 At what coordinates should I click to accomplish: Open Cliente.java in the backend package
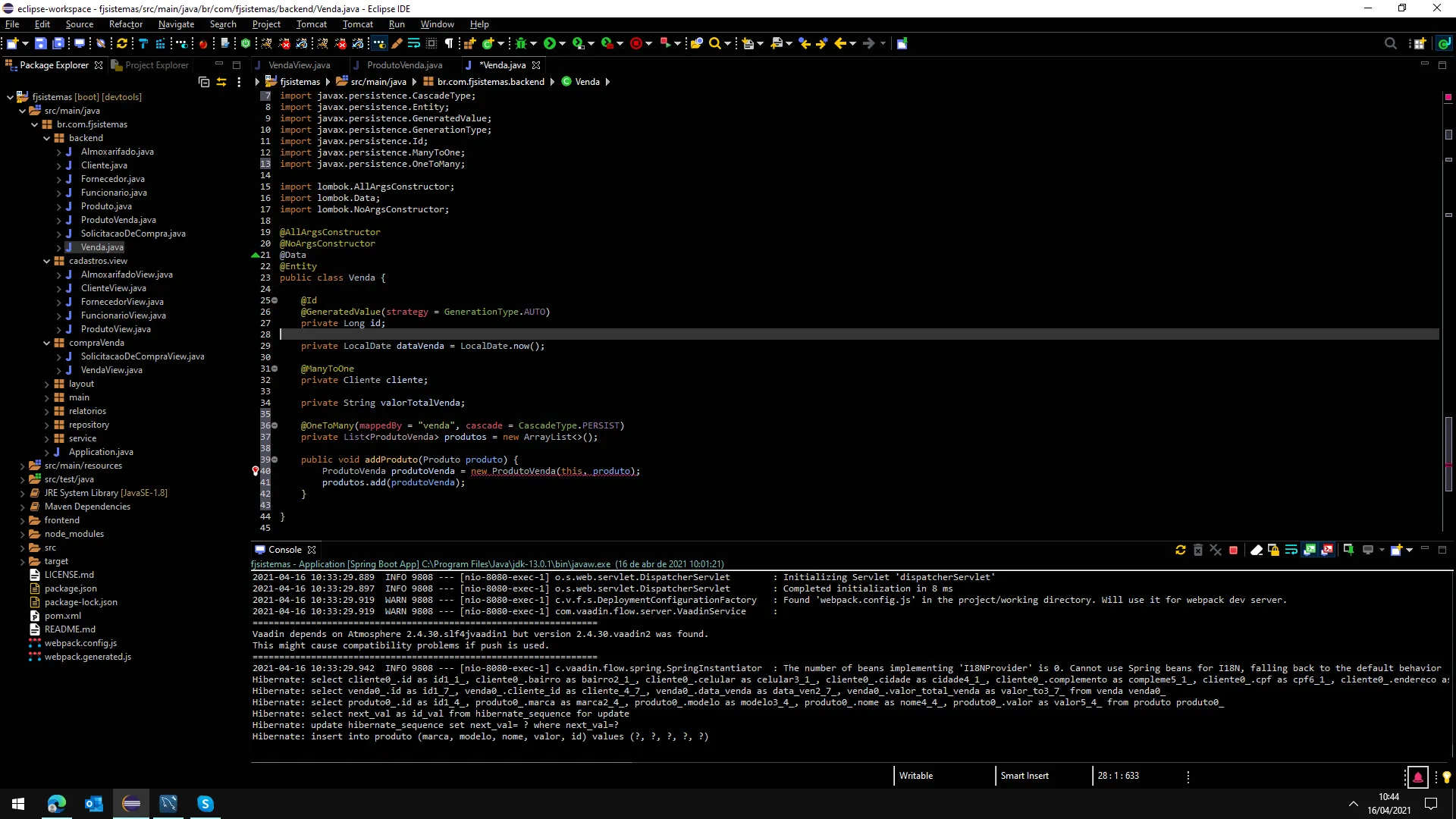[104, 165]
